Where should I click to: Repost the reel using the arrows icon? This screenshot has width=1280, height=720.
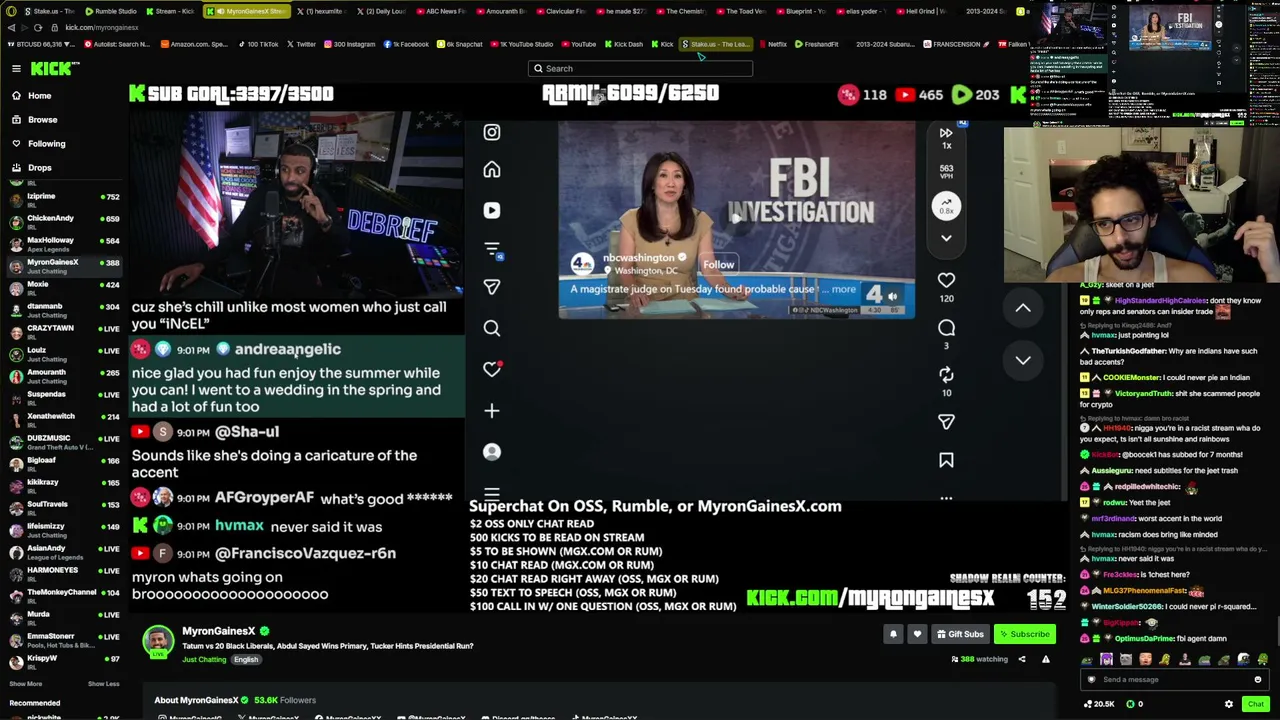pyautogui.click(x=946, y=374)
